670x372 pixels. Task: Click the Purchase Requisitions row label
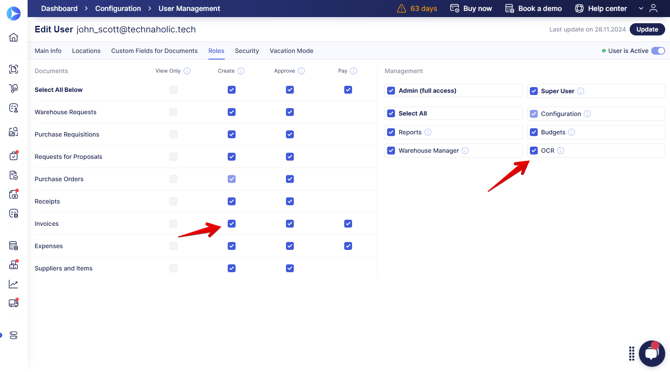[67, 135]
